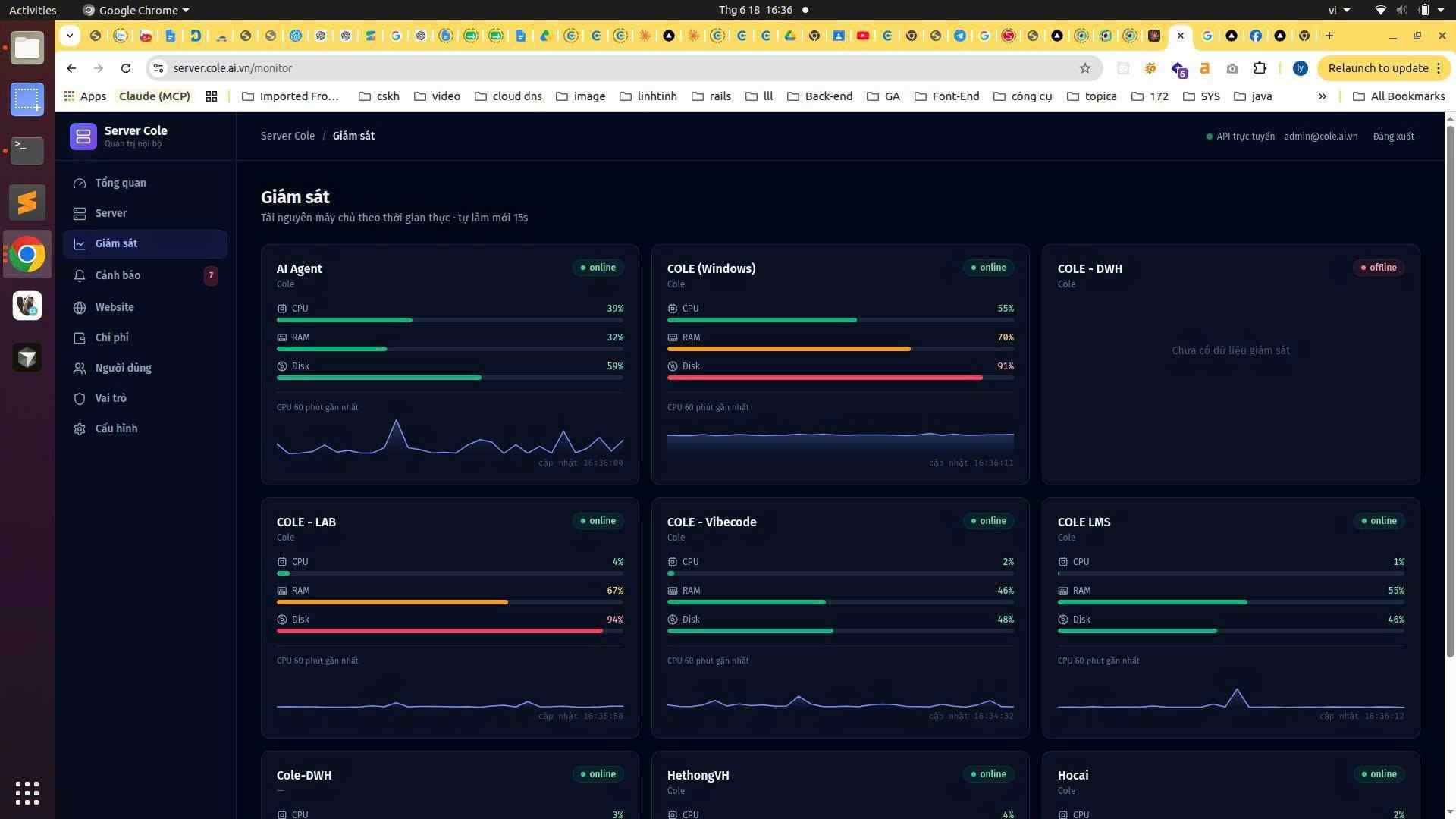Click the Server Cole breadcrumb link
This screenshot has height=819, width=1456.
tap(287, 136)
